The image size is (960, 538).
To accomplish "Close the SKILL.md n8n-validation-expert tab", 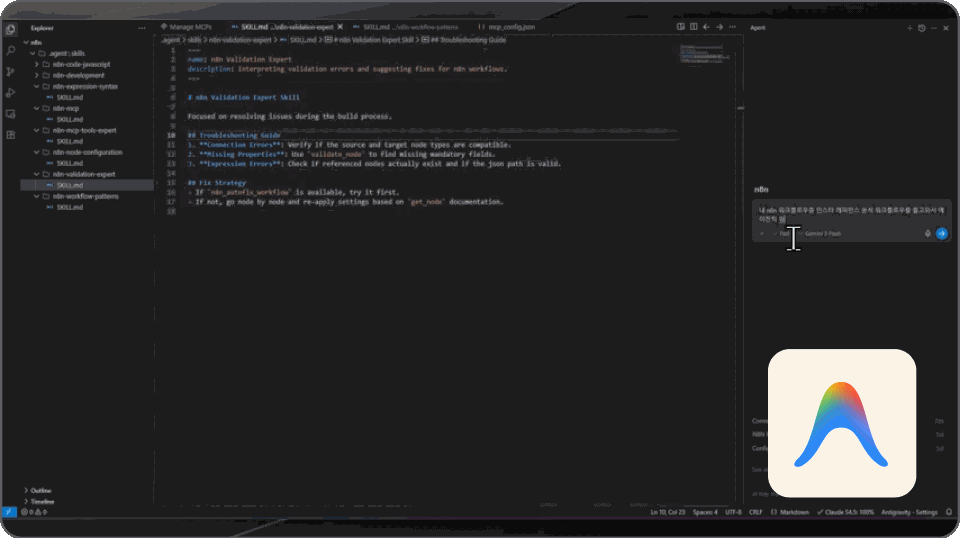I will 340,27.
